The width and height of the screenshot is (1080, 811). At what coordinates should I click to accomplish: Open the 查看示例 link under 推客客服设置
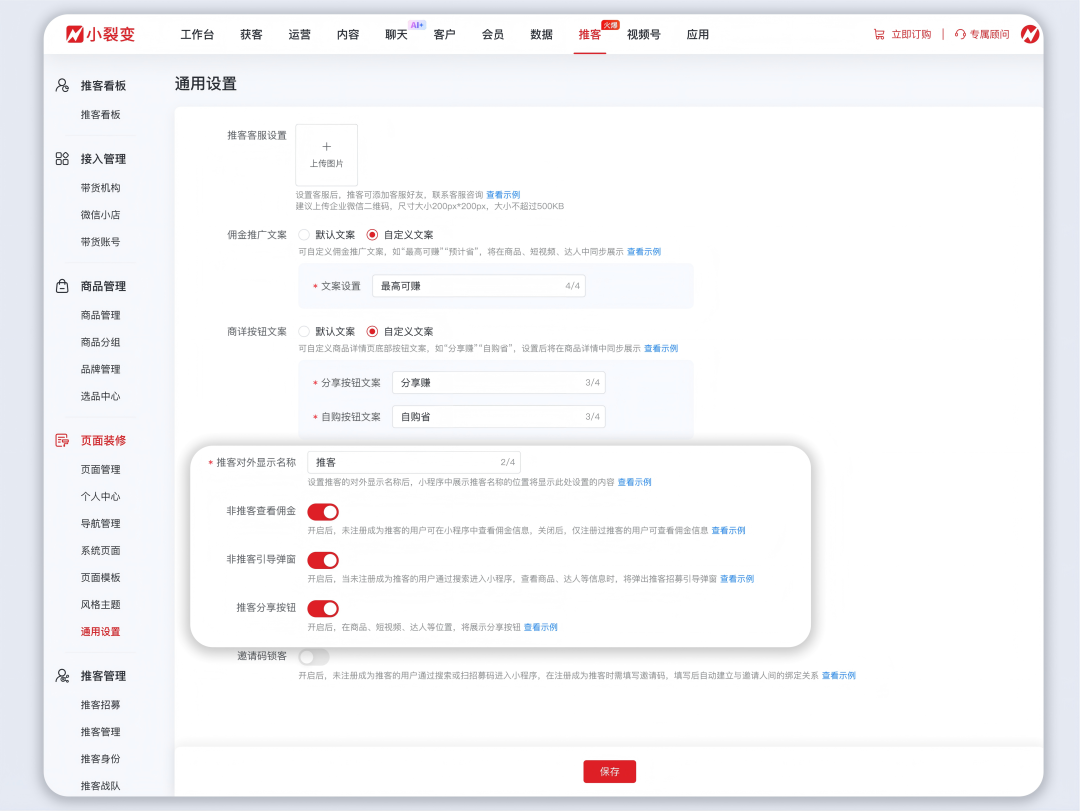tap(501, 195)
